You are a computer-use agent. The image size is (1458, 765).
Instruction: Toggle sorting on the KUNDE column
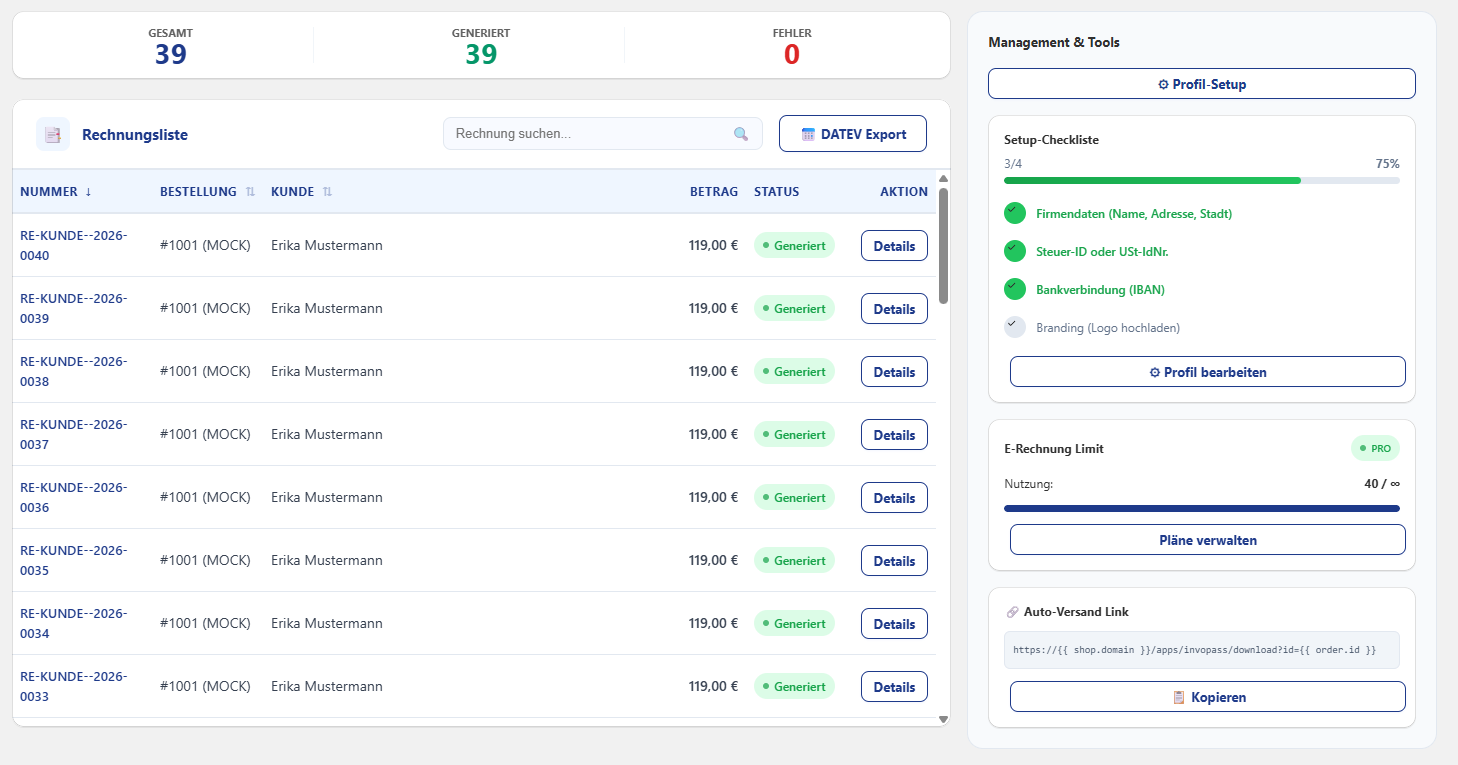(x=327, y=191)
